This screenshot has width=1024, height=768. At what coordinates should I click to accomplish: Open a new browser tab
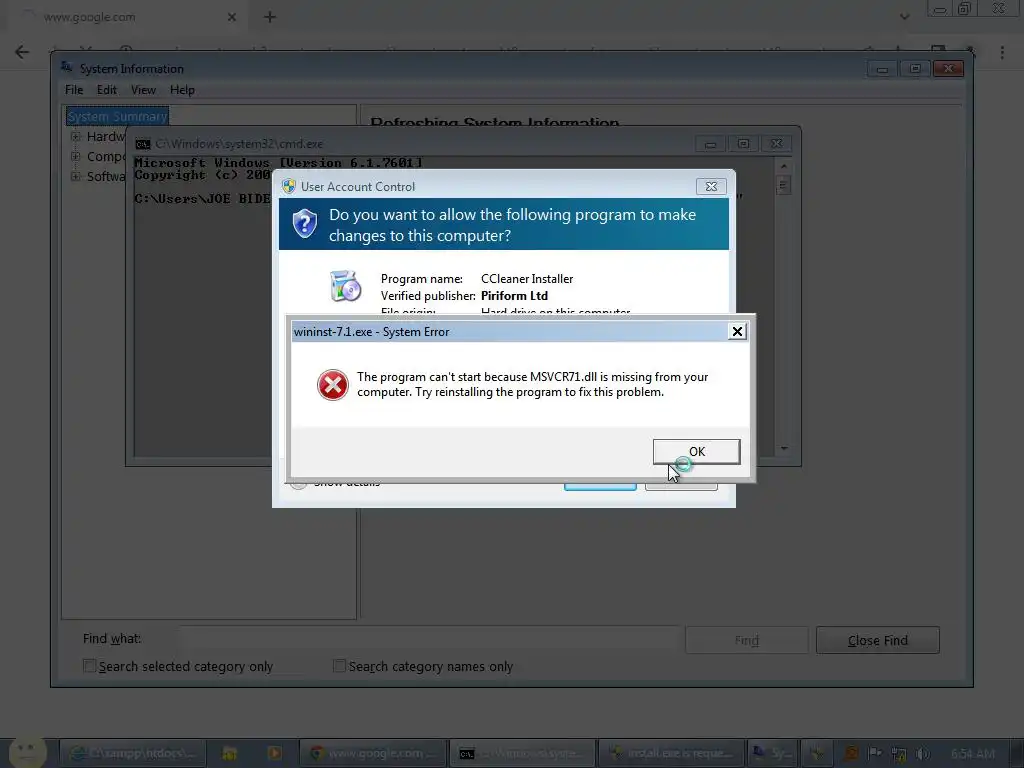(x=270, y=17)
